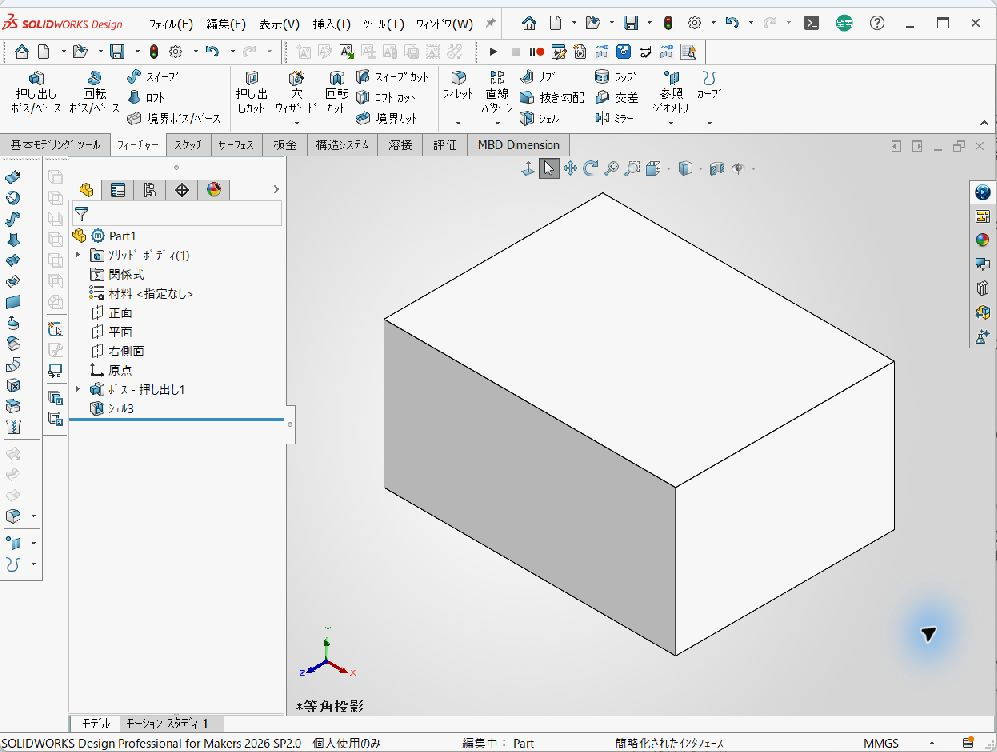Click the macro record button
This screenshot has height=752, width=997.
pyautogui.click(x=536, y=52)
